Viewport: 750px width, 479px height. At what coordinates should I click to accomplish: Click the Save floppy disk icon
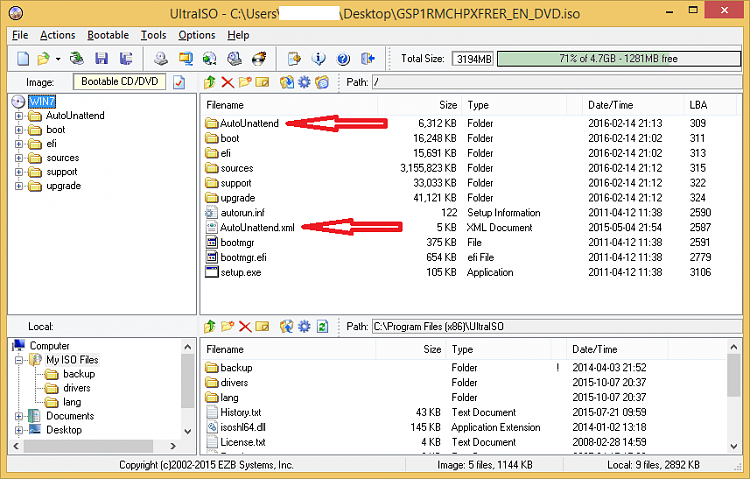(x=101, y=58)
